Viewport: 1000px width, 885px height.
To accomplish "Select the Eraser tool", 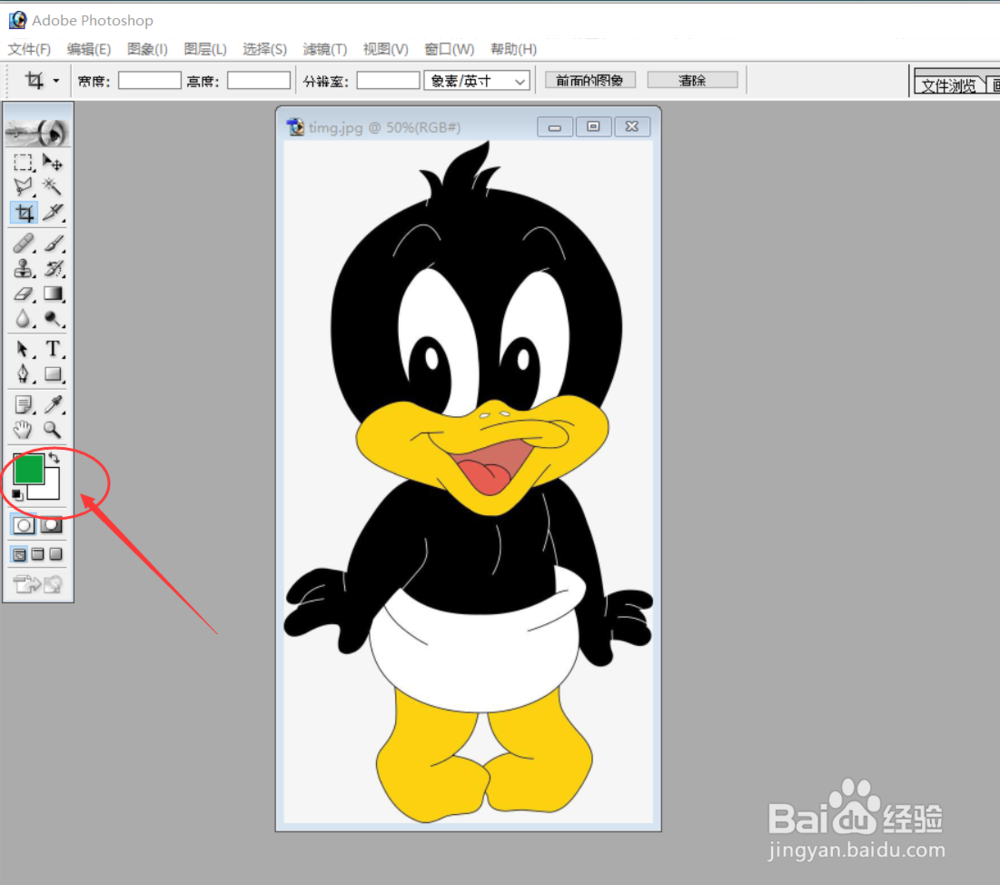I will pyautogui.click(x=24, y=294).
